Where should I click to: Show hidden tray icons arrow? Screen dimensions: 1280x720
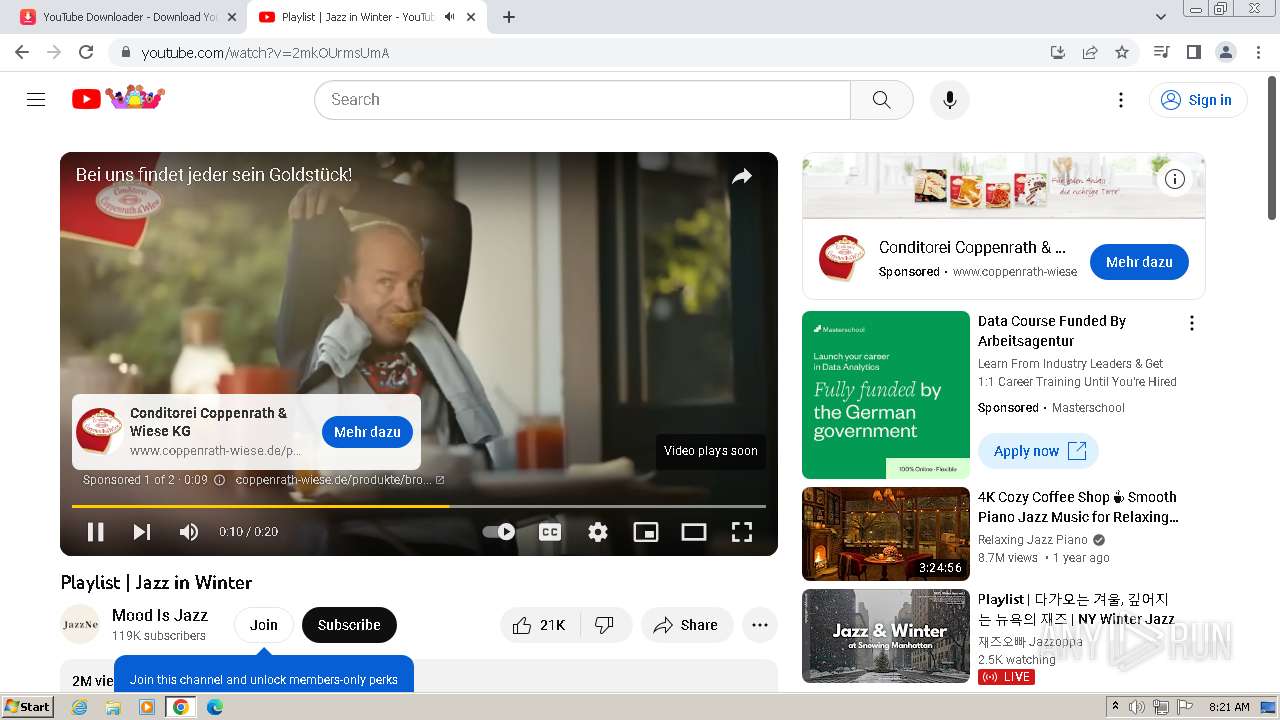point(1115,706)
